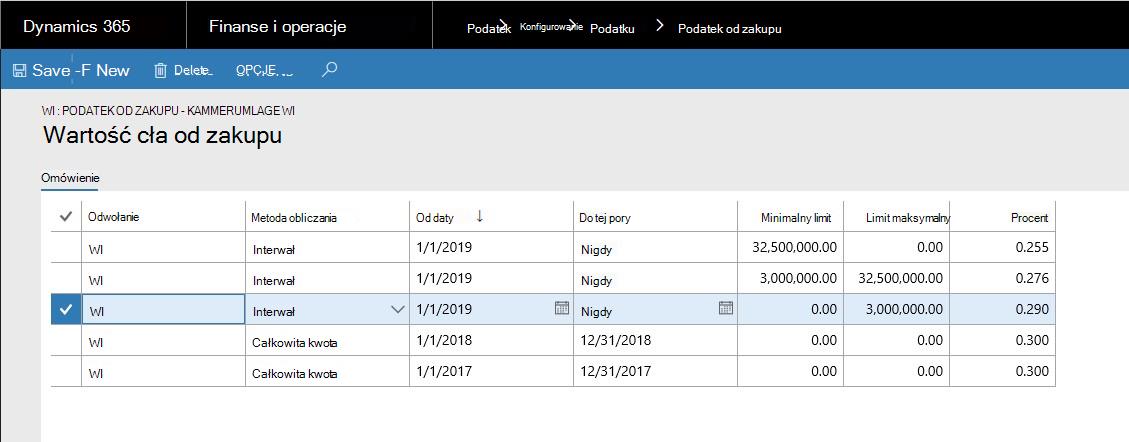
Task: Select row dated 1/1/2017
Action: coord(66,371)
